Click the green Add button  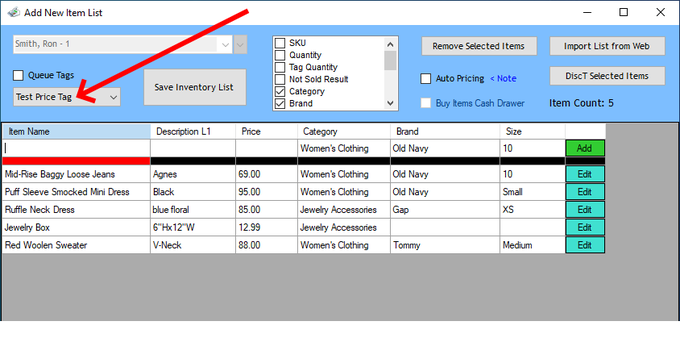[585, 148]
